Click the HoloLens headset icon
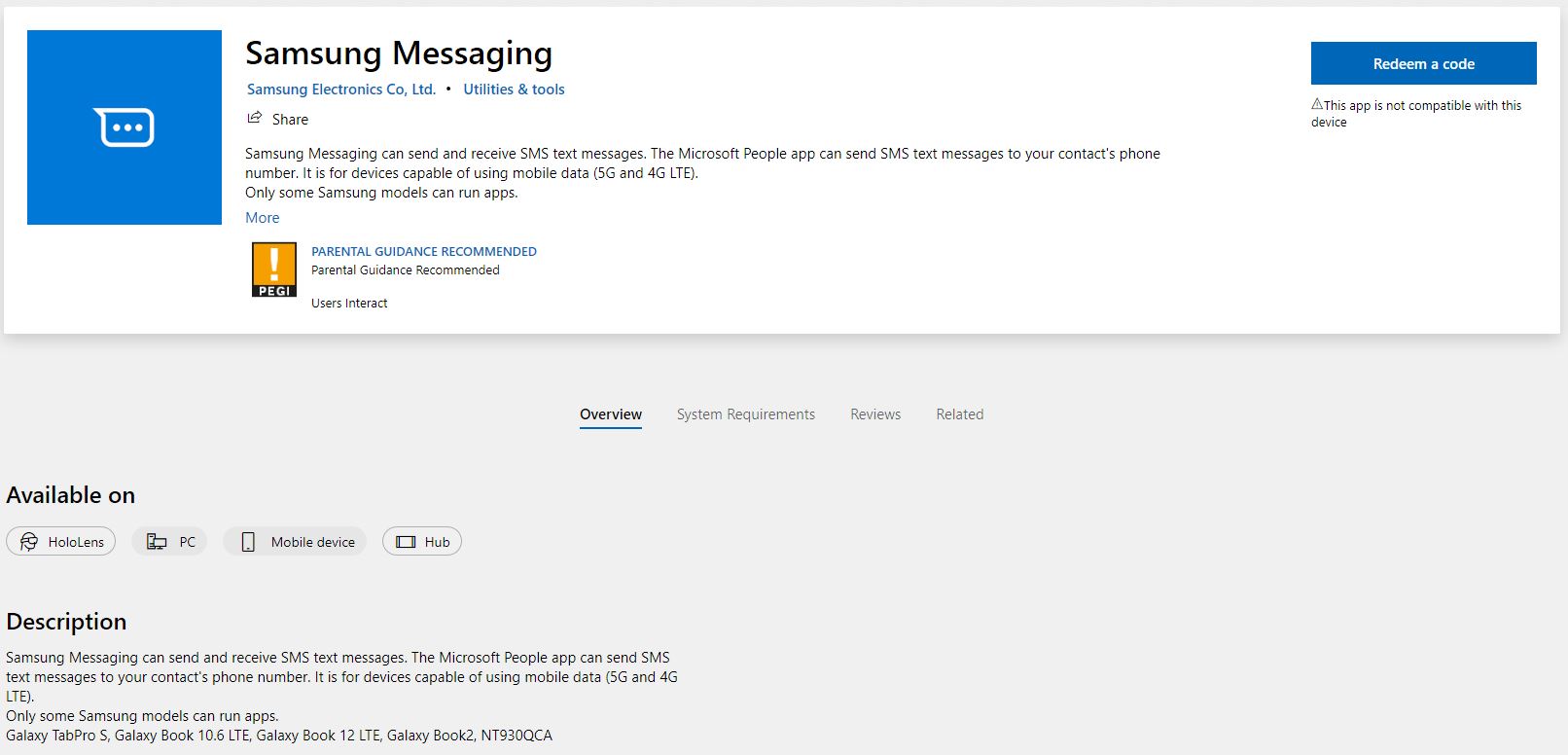 pos(29,542)
